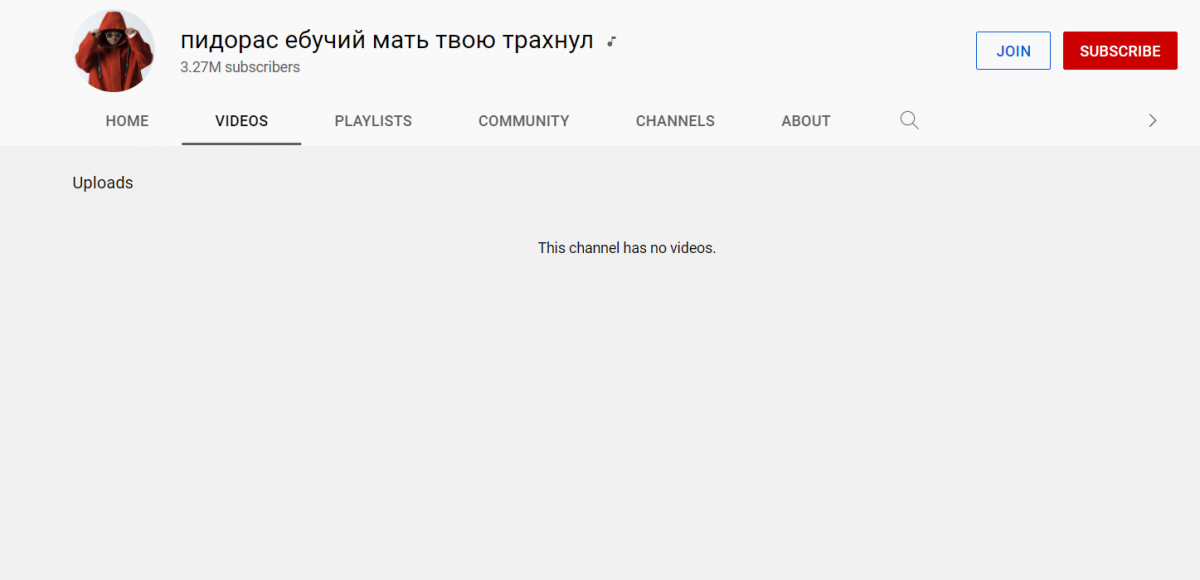Click the music note icon beside channel name
Screen dimensions: 1200x580
[x=611, y=42]
